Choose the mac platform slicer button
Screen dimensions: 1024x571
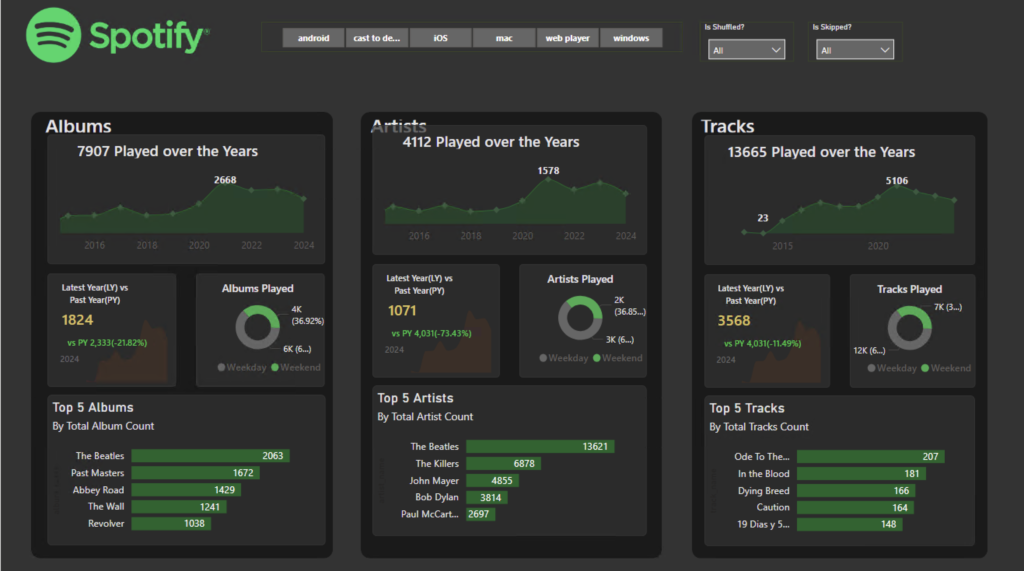[504, 39]
